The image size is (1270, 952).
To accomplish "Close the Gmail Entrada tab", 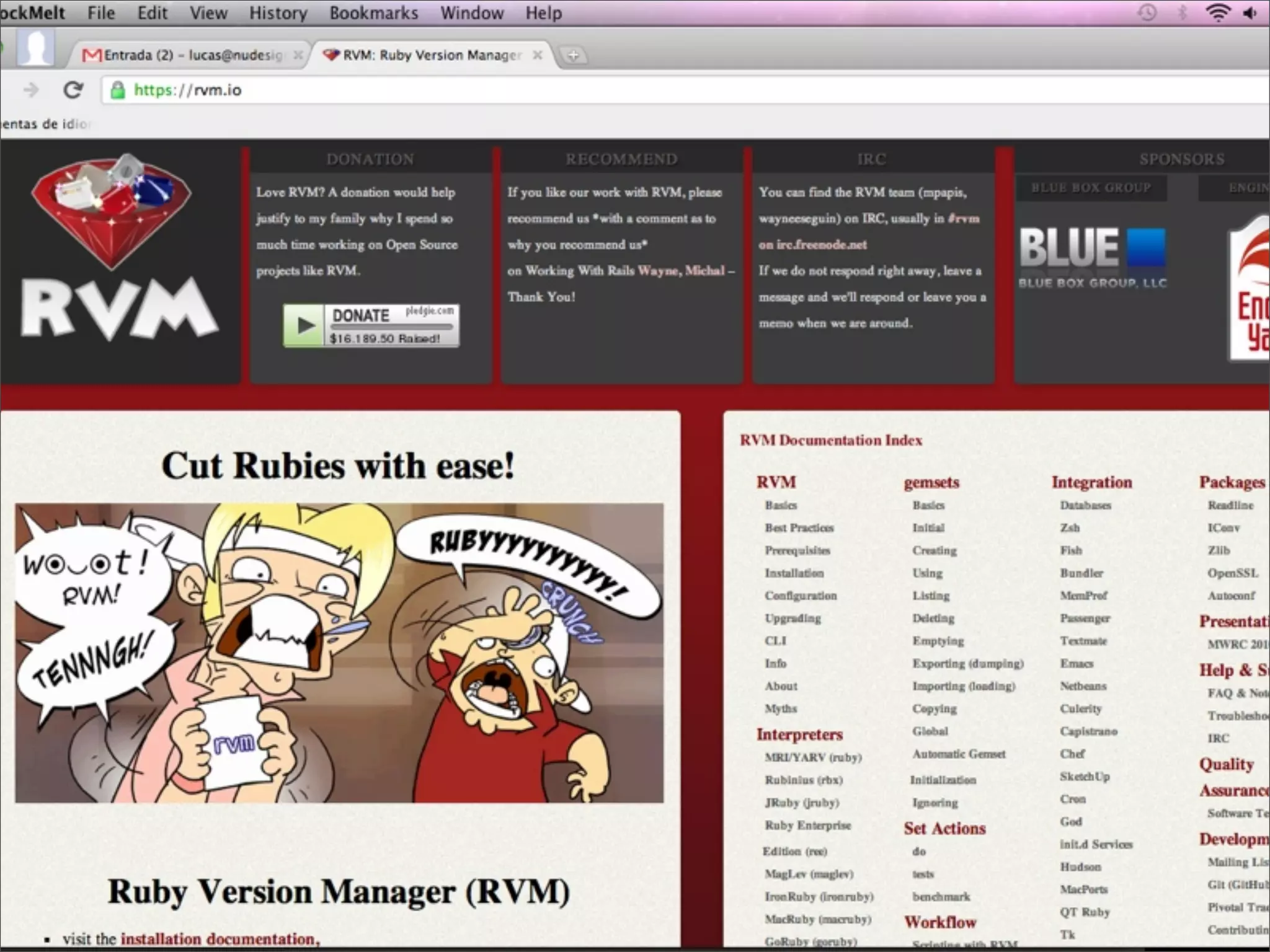I will coord(298,55).
